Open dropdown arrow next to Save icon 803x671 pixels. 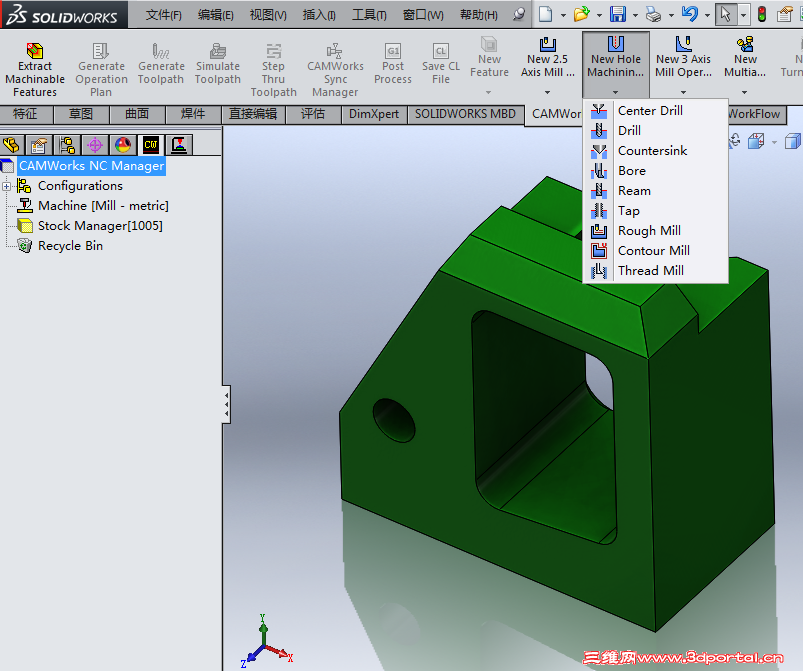(635, 15)
